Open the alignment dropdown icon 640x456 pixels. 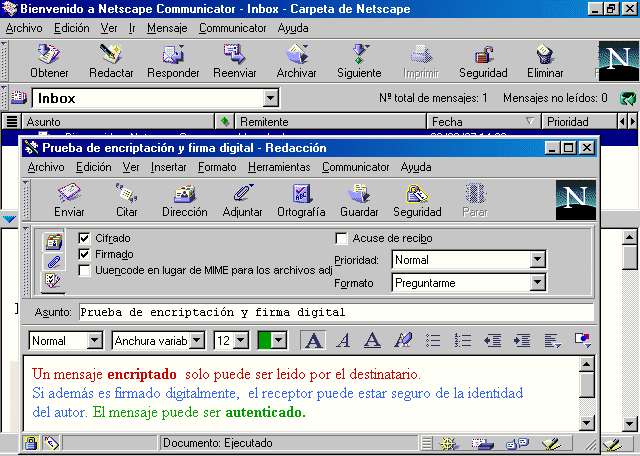[x=552, y=340]
